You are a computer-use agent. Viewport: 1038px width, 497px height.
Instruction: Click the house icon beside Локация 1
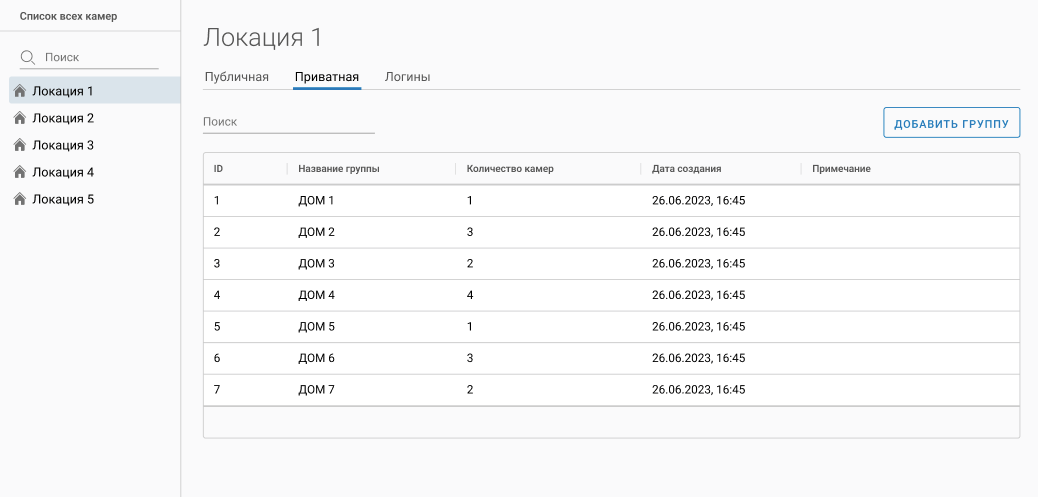(x=19, y=91)
